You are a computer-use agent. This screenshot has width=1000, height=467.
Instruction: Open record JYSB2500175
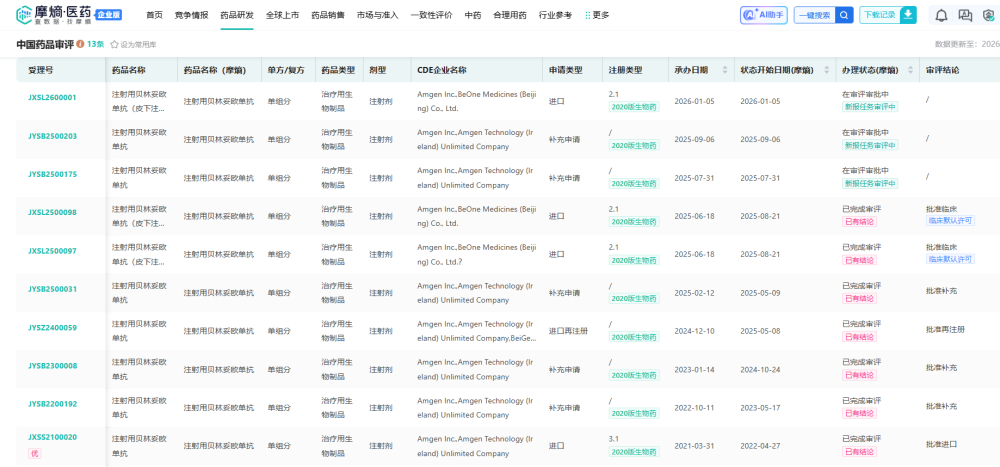(52, 174)
